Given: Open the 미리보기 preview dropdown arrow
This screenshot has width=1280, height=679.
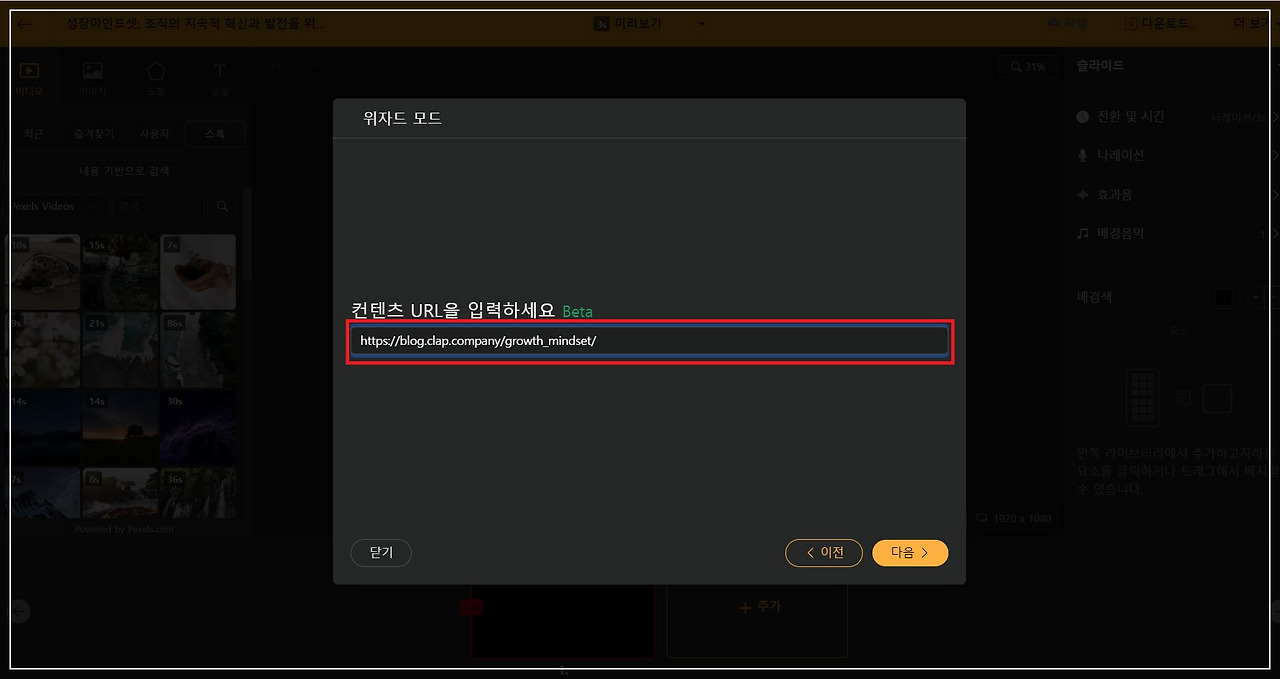Looking at the screenshot, I should click(701, 24).
